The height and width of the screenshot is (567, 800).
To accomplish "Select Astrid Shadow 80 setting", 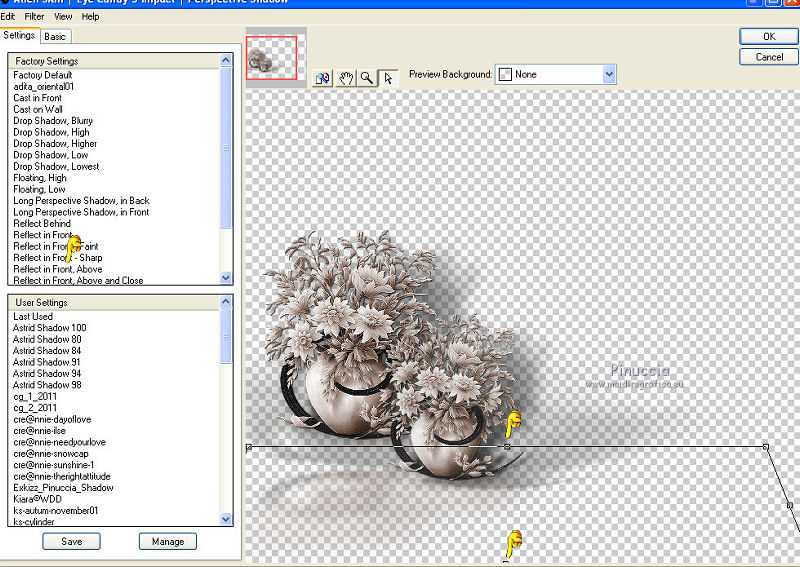I will click(x=47, y=339).
